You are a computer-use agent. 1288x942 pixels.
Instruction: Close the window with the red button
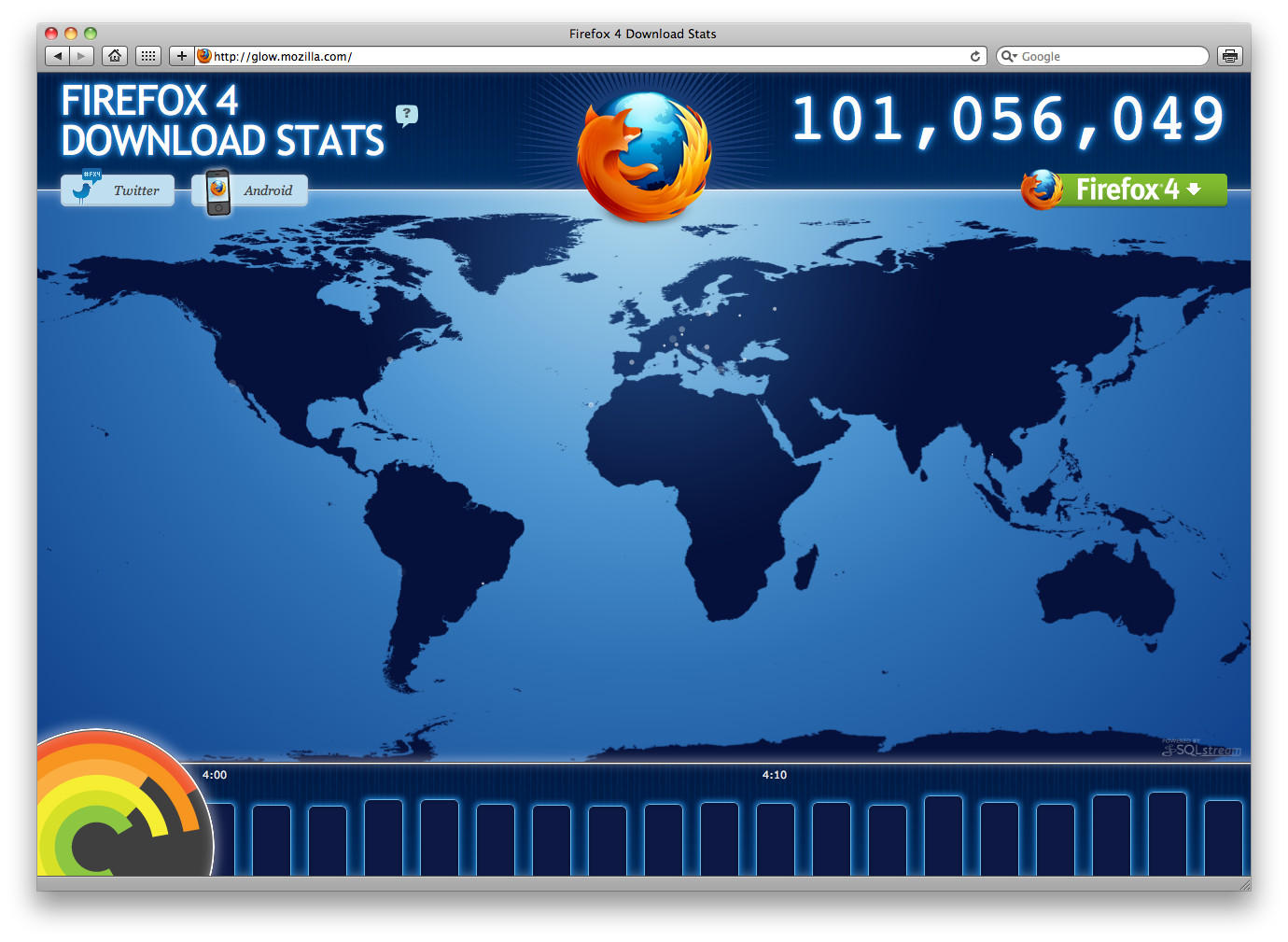pyautogui.click(x=51, y=34)
